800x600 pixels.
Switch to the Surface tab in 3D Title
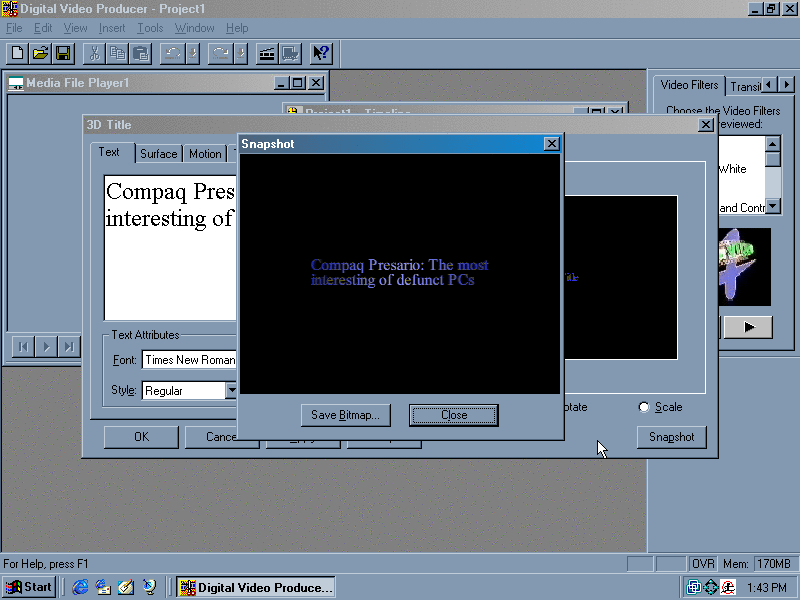pos(159,154)
